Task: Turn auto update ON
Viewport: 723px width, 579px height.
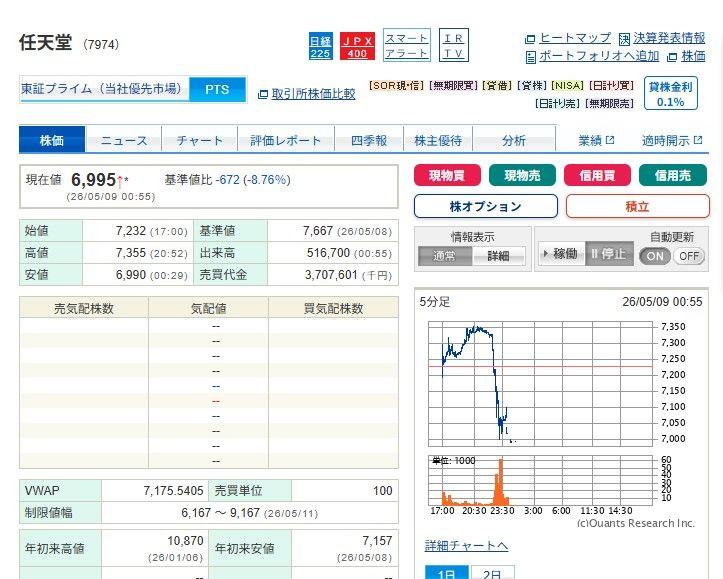Action: (655, 256)
